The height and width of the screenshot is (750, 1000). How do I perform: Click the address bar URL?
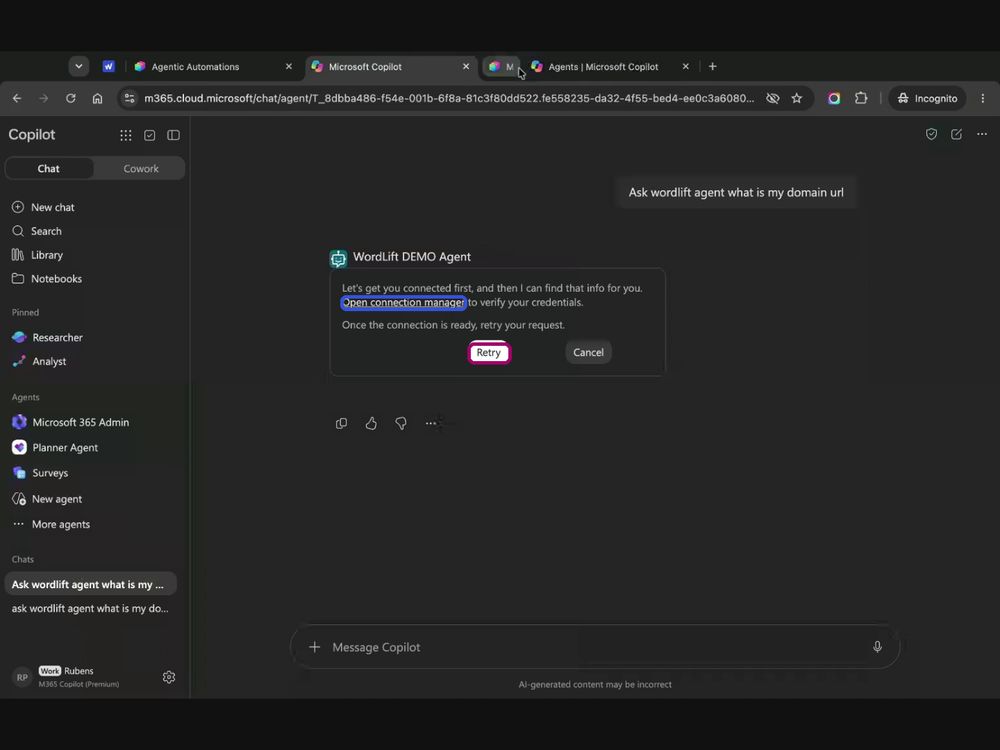pos(449,98)
